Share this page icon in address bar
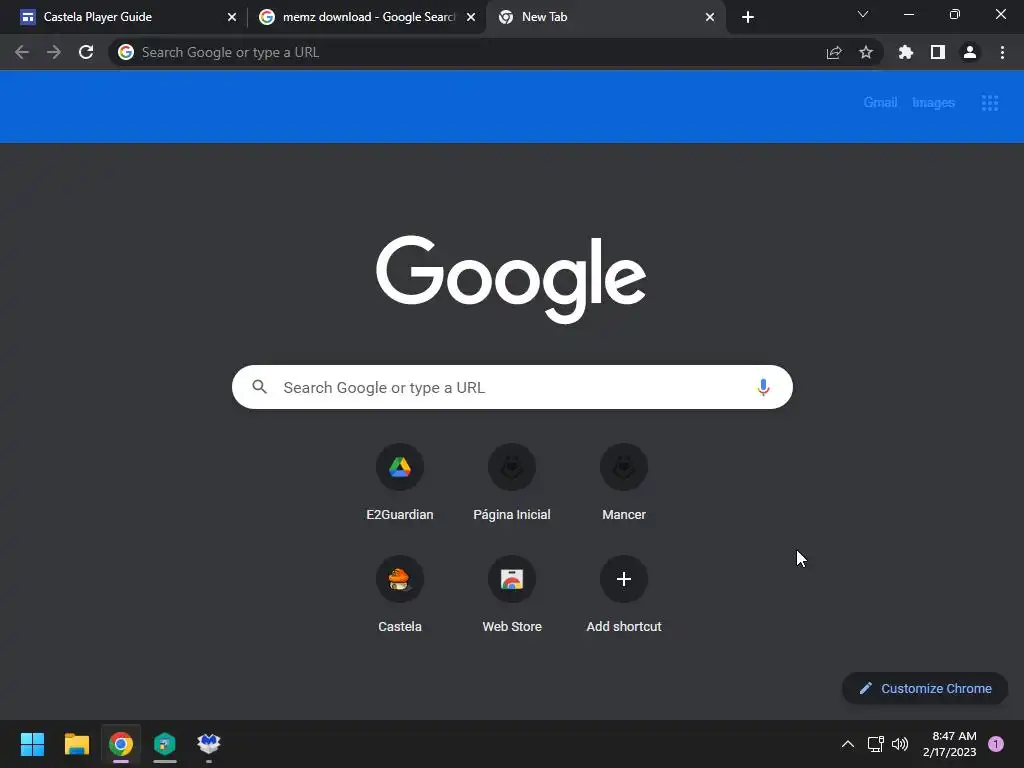Viewport: 1024px width, 768px height. 834,52
